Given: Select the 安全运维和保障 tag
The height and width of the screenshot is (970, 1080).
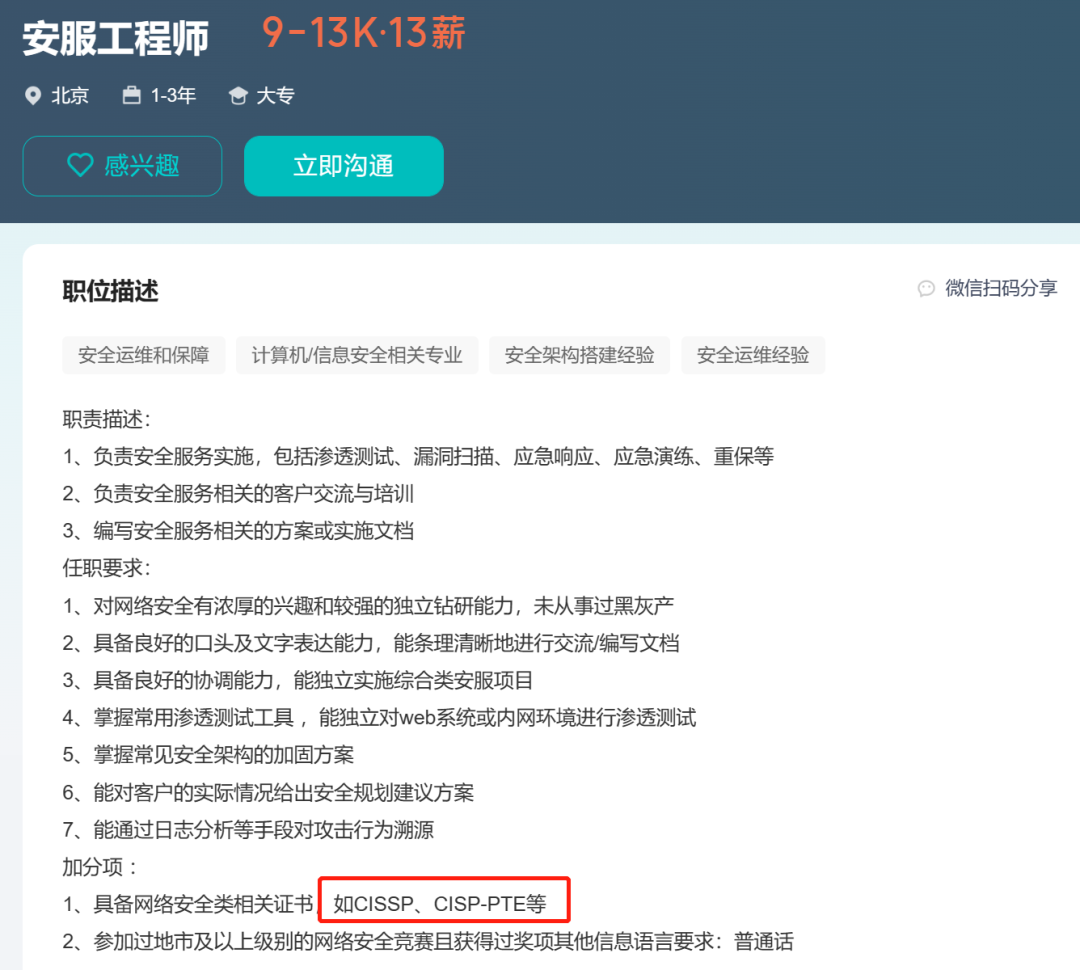Looking at the screenshot, I should [144, 355].
